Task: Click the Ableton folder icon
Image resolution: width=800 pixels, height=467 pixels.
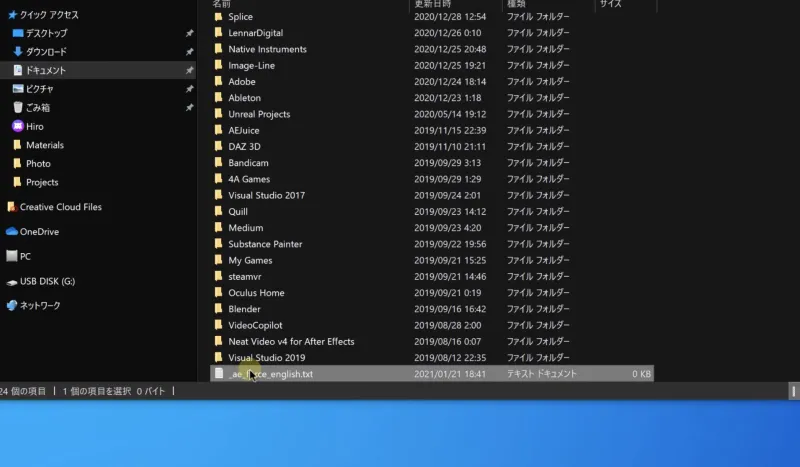Action: [219, 97]
